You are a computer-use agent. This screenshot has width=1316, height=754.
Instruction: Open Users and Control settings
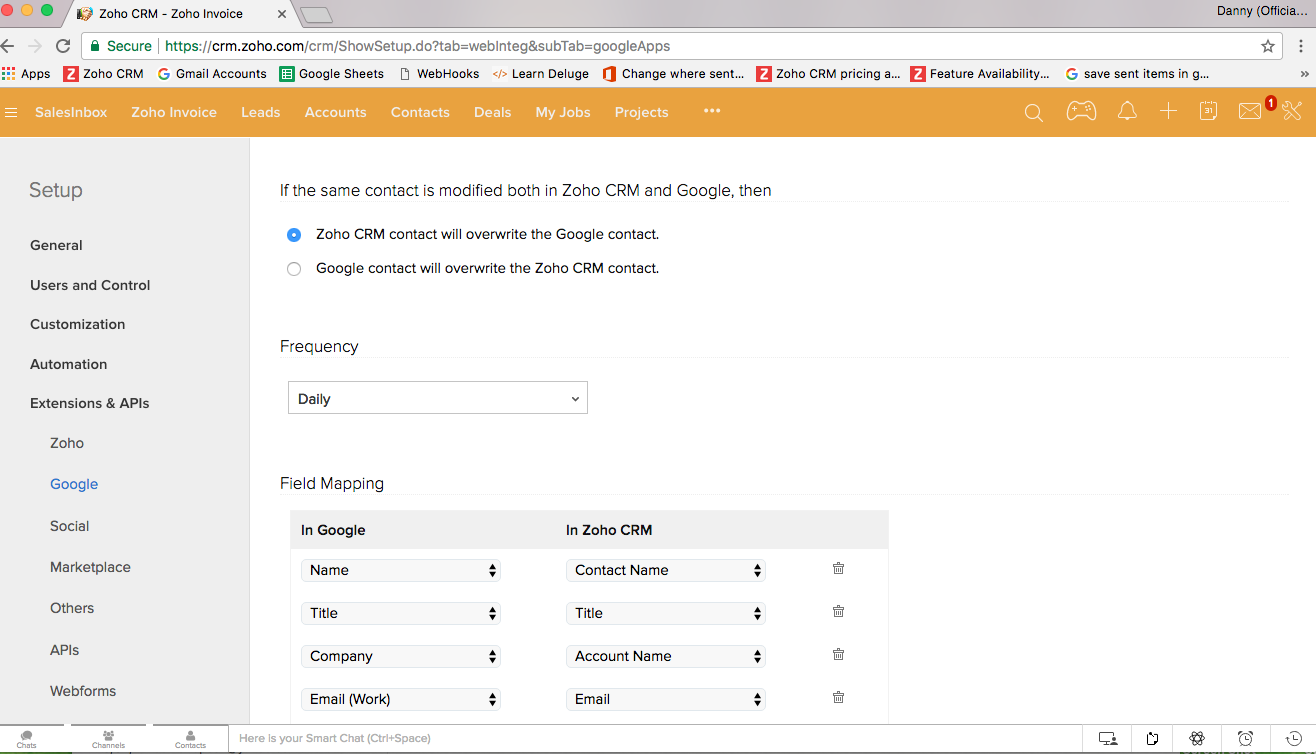[x=90, y=285]
